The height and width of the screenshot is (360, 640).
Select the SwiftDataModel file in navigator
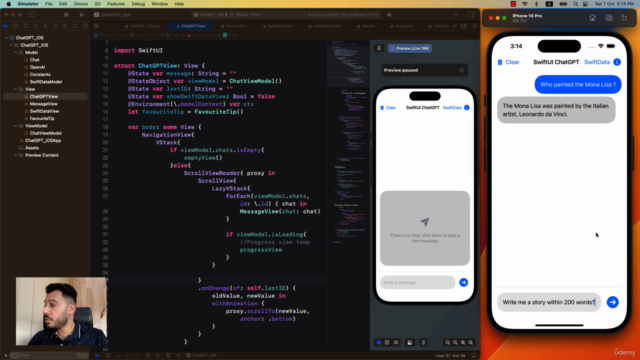tap(45, 82)
